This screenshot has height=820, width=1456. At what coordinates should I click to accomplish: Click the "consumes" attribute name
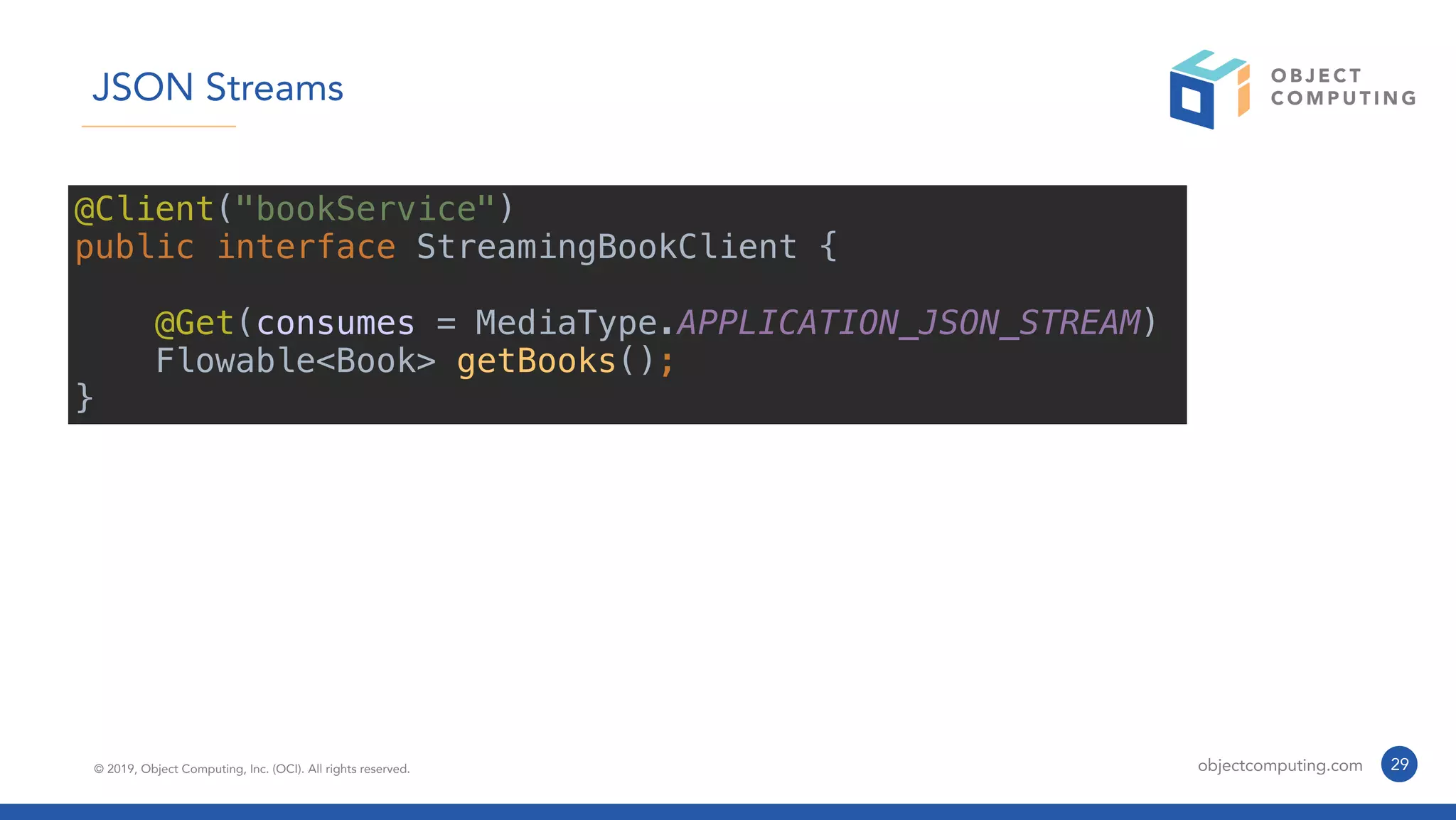(x=336, y=323)
